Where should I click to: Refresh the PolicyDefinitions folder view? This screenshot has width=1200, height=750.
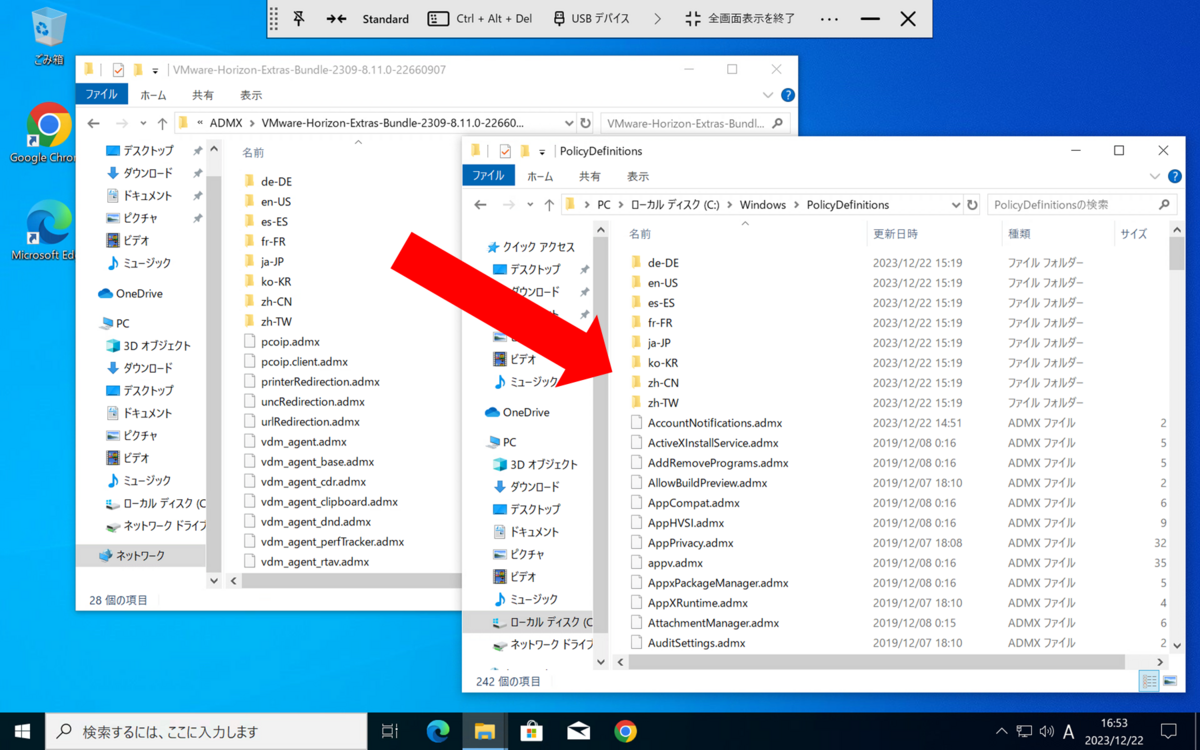[x=972, y=204]
